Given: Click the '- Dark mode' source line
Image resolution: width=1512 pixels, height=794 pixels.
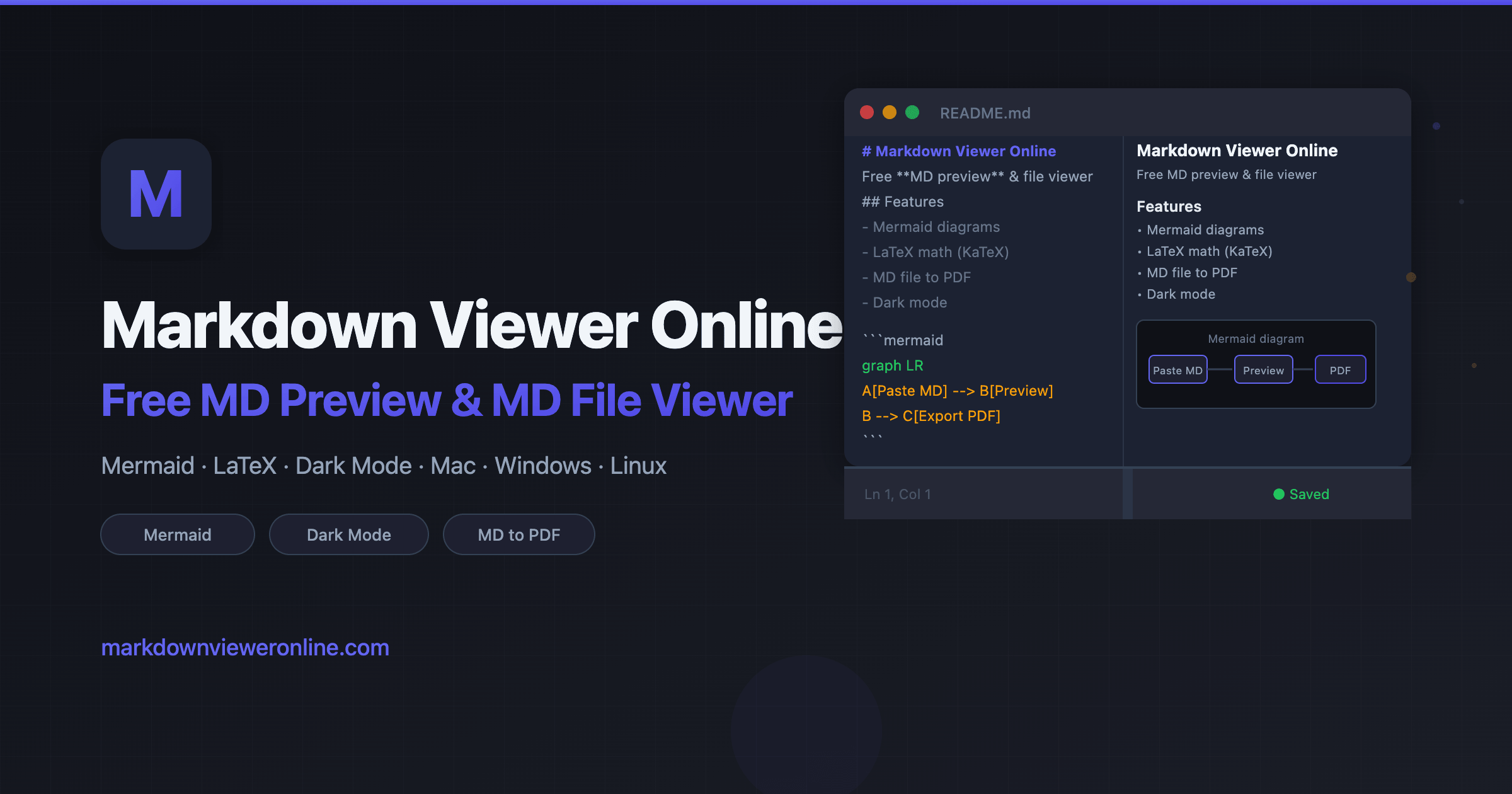Looking at the screenshot, I should [x=905, y=302].
